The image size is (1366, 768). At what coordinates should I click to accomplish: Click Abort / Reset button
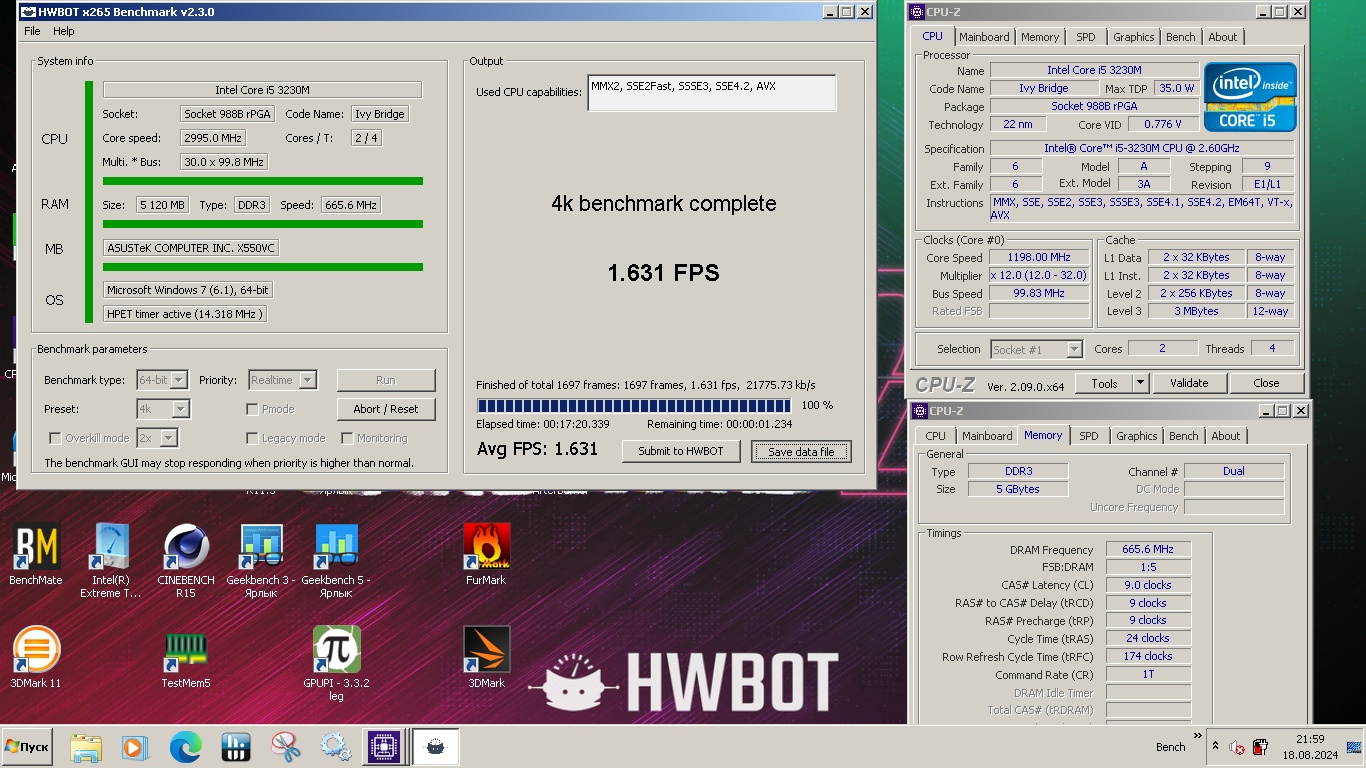pyautogui.click(x=386, y=409)
